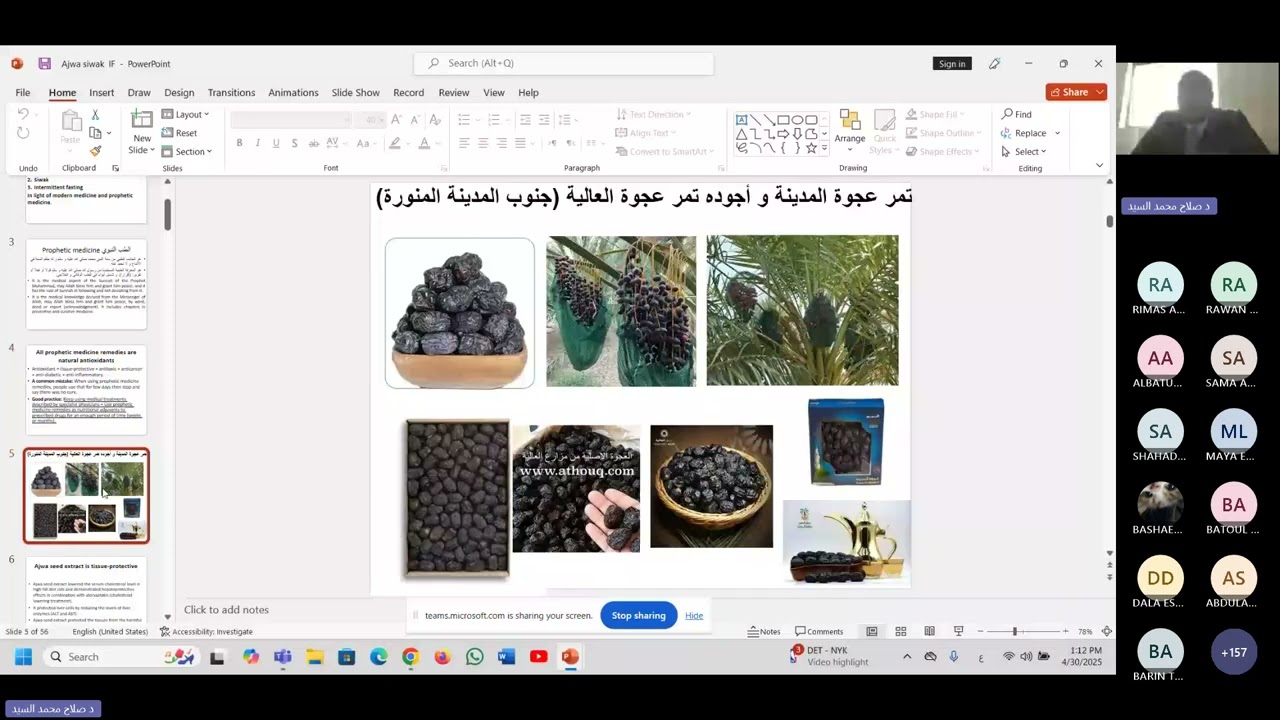Screen dimensions: 1280x720
Task: Open the font name combo box
Action: pyautogui.click(x=291, y=120)
